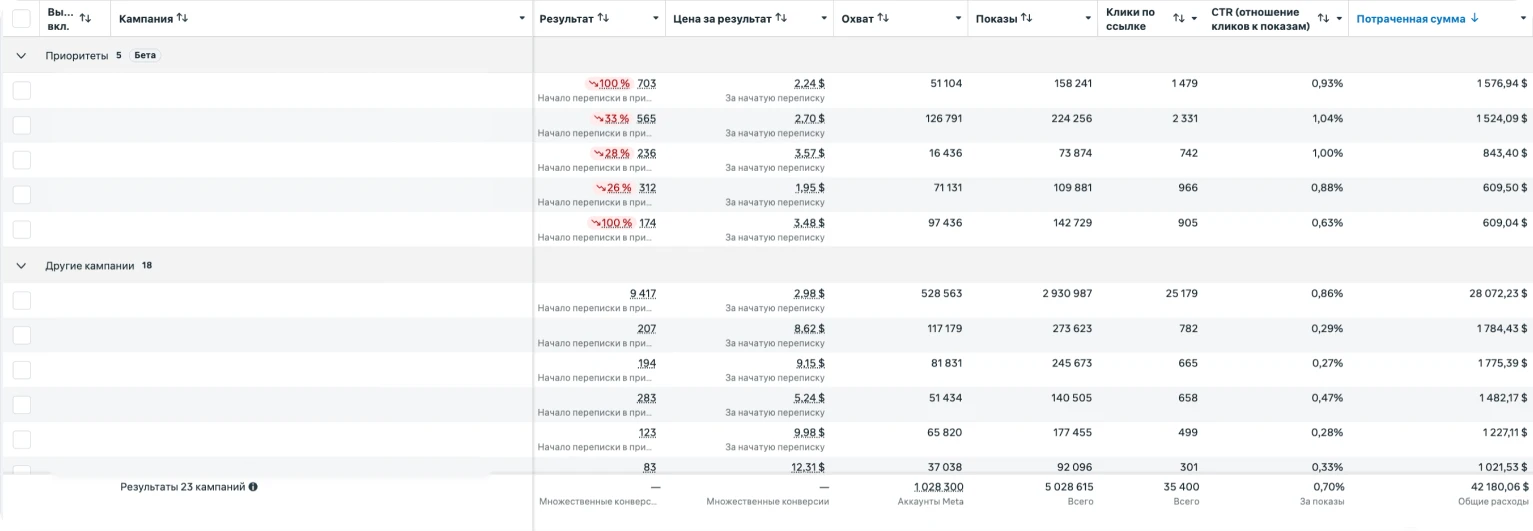Click impressions cell 2 930 987

tap(1067, 294)
